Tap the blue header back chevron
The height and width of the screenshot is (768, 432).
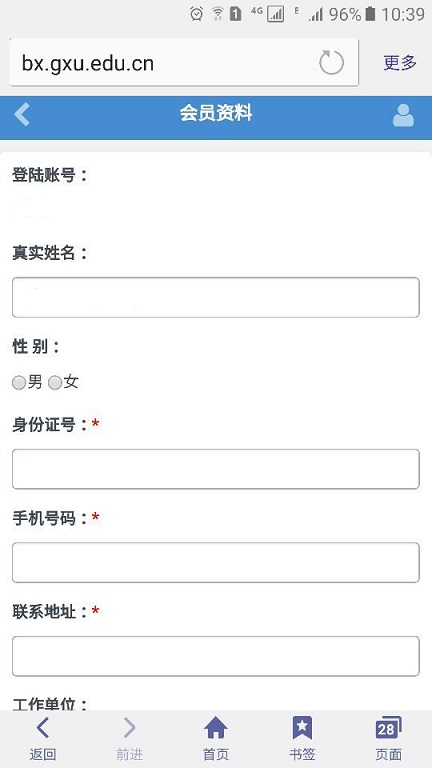[x=22, y=115]
